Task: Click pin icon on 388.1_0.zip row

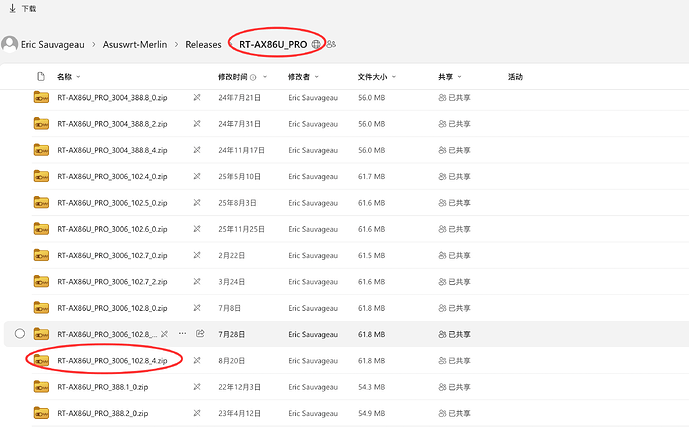Action: point(197,387)
